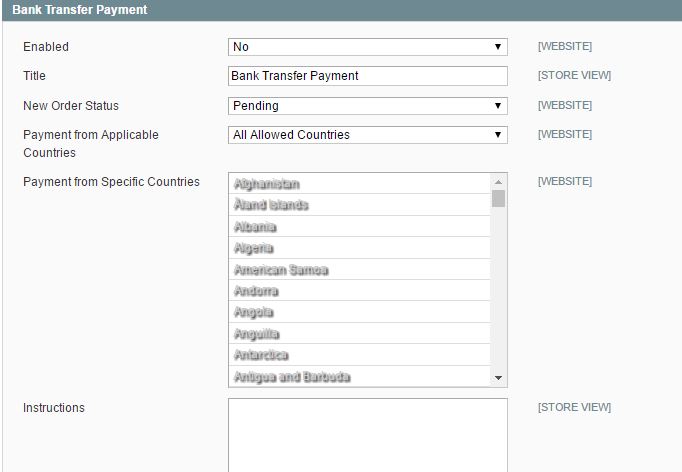Click the Title input field
Image resolution: width=682 pixels, height=472 pixels.
coord(368,76)
